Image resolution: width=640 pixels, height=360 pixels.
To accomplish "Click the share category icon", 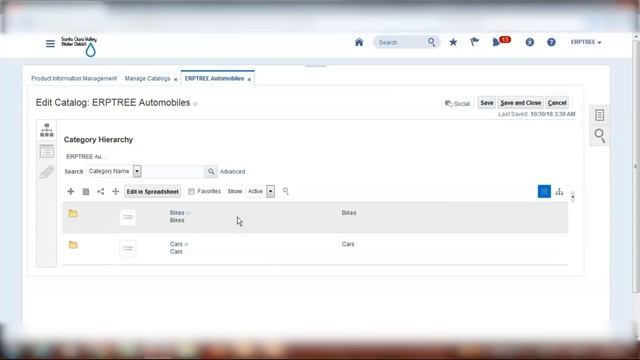I will 100,191.
